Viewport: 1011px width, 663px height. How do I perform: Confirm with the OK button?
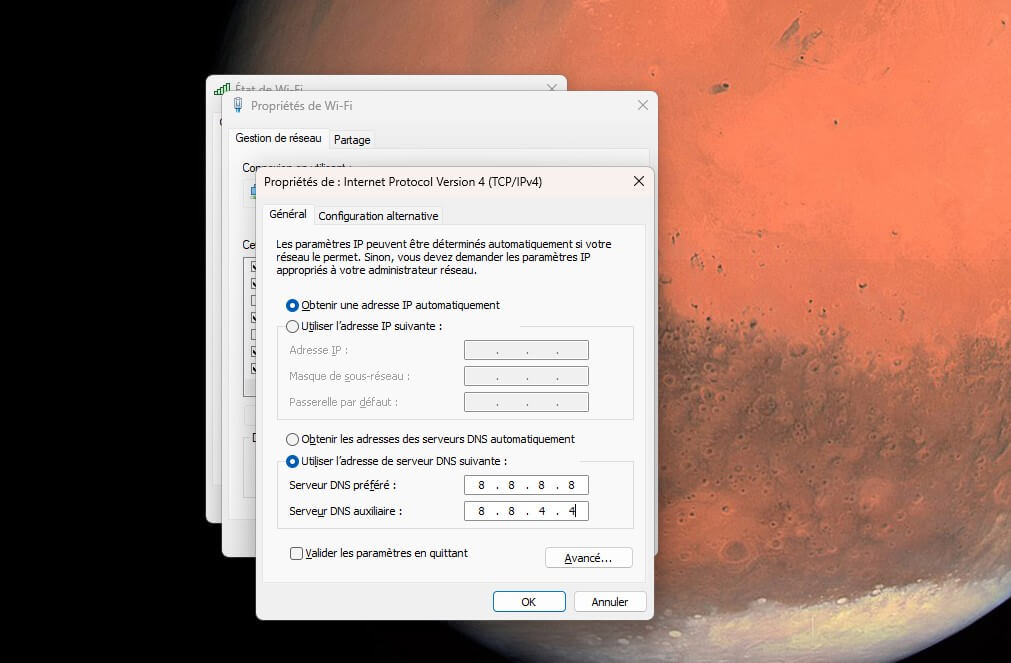pos(529,602)
